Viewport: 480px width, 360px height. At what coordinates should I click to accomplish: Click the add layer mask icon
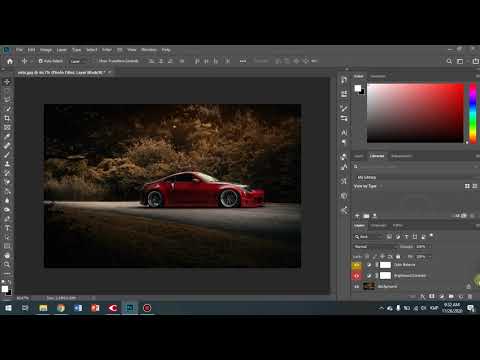coord(432,296)
